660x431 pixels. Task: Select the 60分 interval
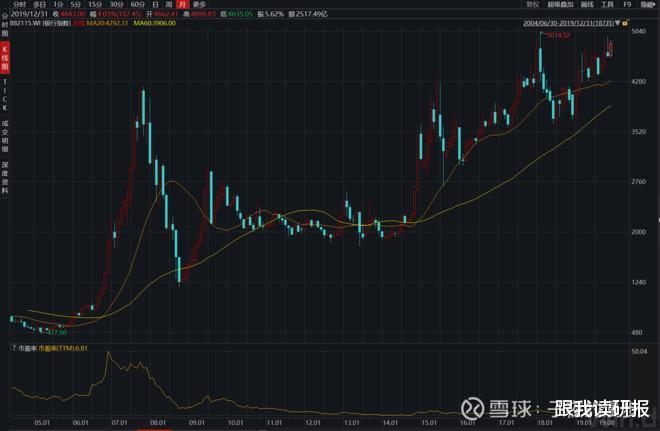click(138, 5)
